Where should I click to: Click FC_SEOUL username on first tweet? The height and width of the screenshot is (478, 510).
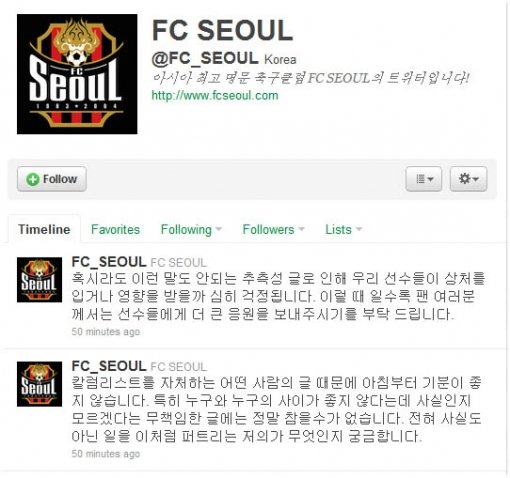(x=109, y=262)
